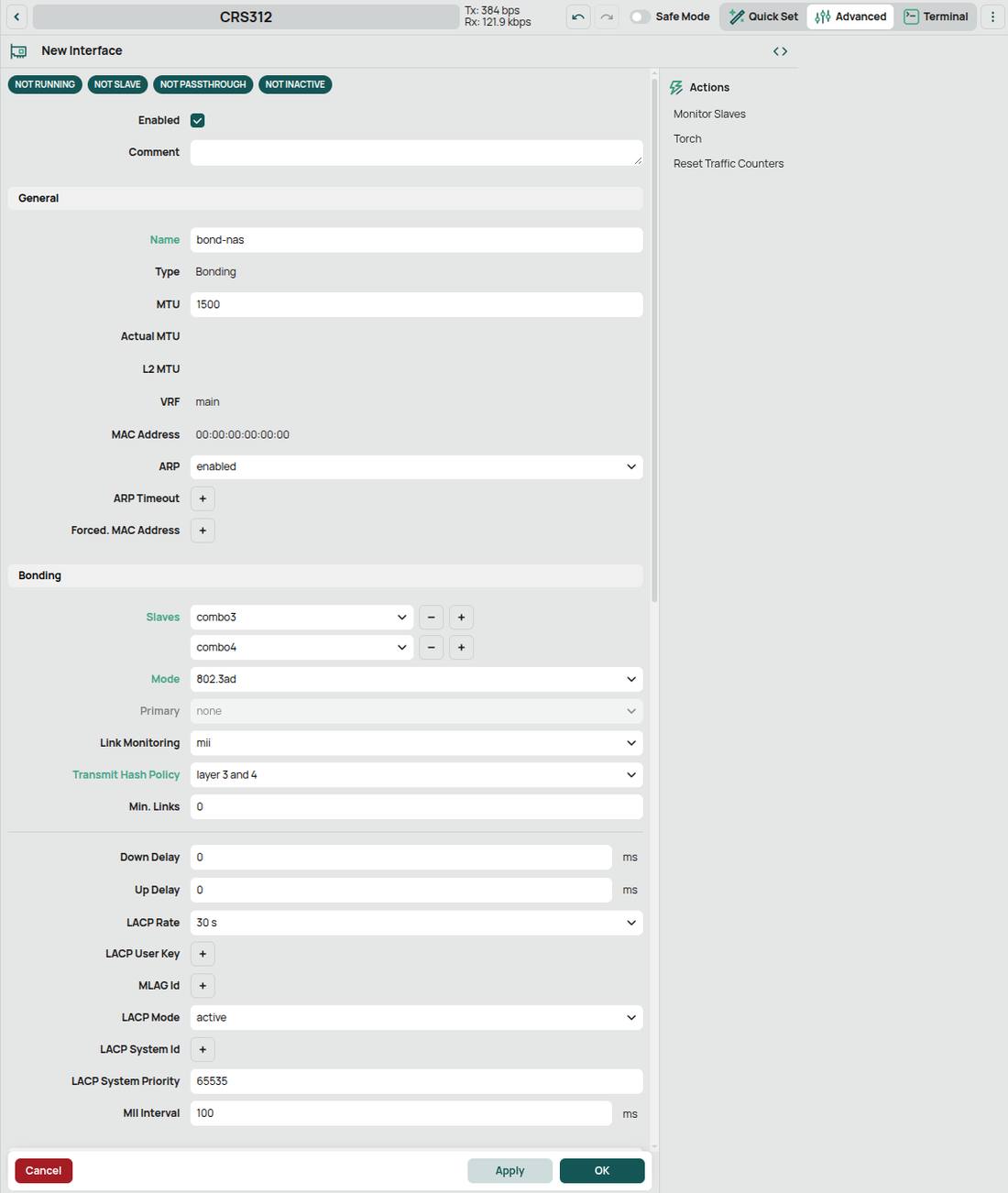
Task: Expand the Transmit Hash Policy dropdown
Action: point(416,775)
